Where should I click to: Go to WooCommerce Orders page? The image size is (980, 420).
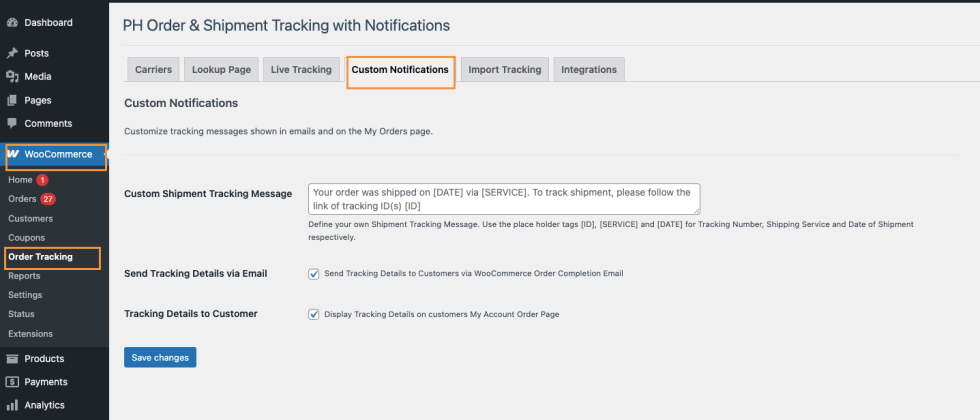[20, 199]
